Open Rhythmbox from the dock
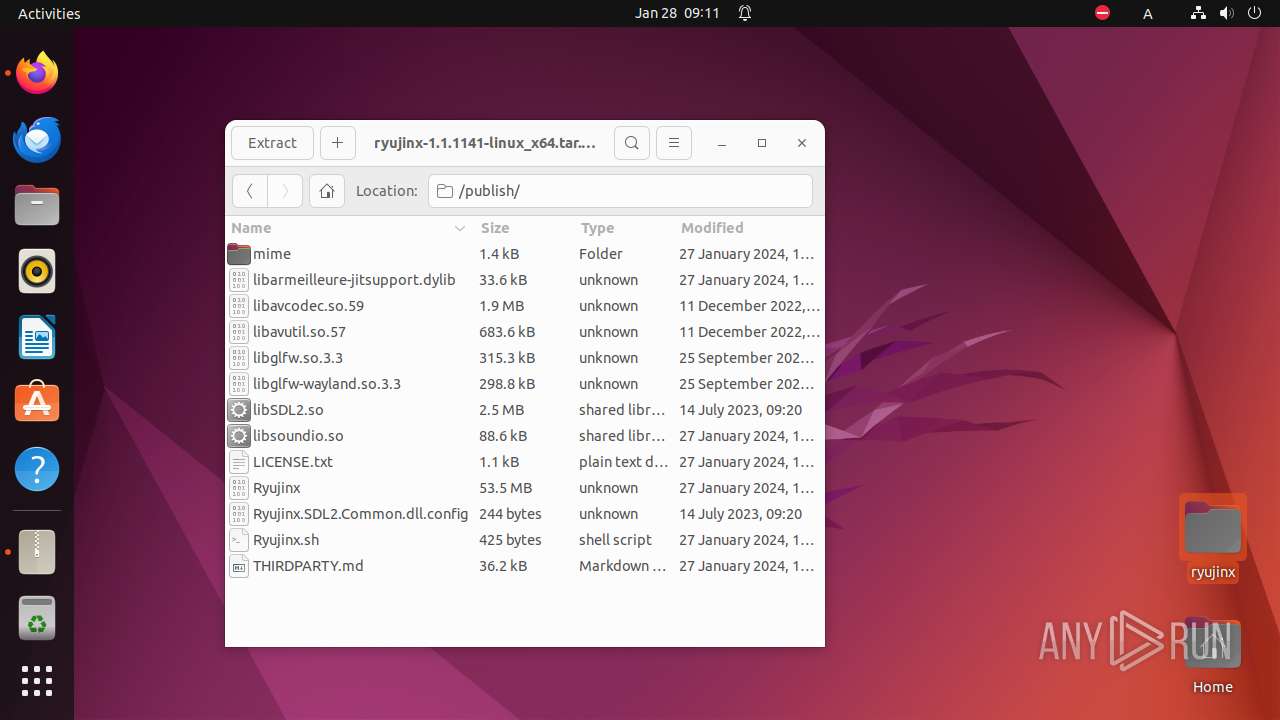 (x=37, y=271)
